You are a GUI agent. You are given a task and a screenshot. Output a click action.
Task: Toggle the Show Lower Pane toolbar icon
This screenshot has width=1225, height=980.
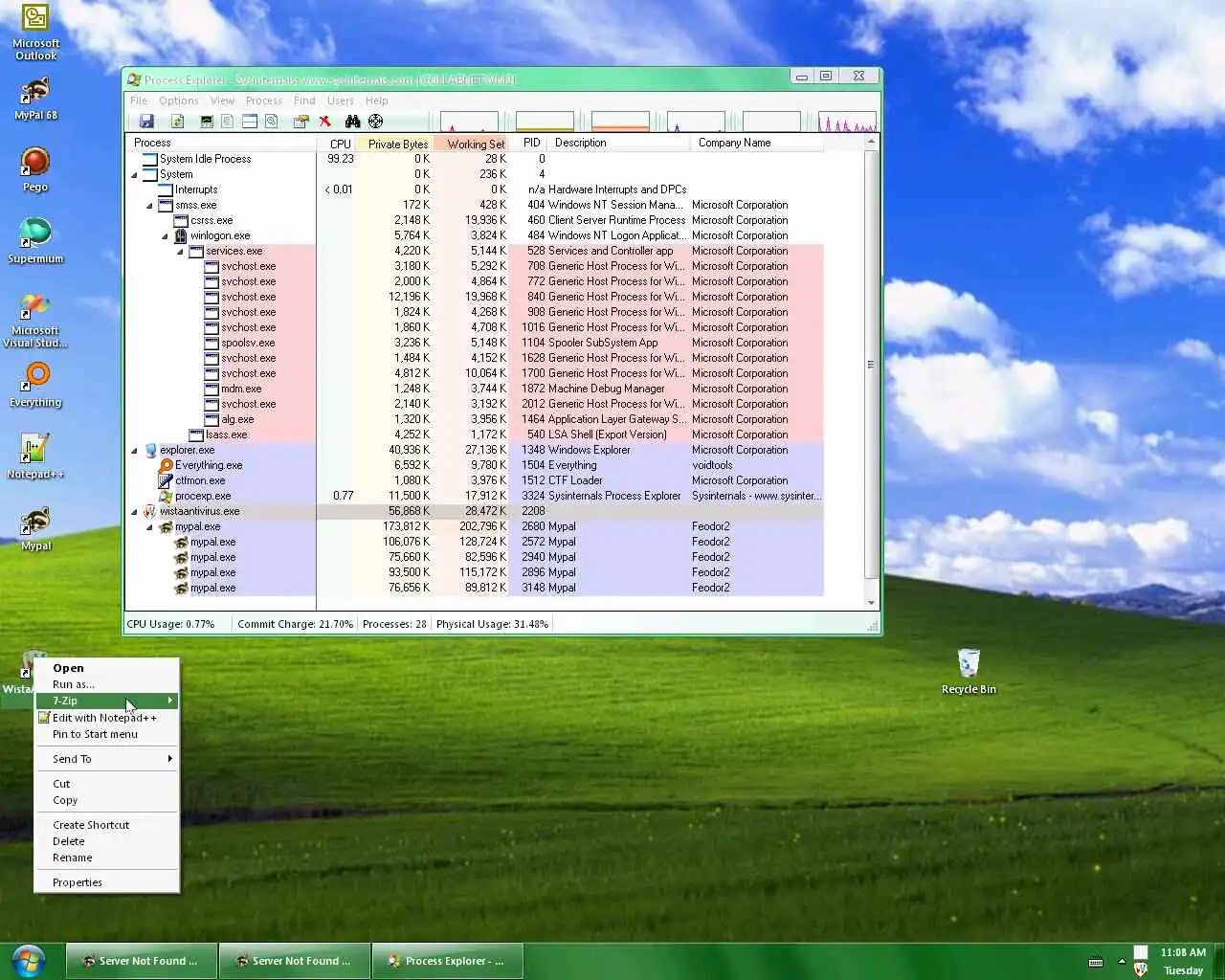(x=249, y=122)
